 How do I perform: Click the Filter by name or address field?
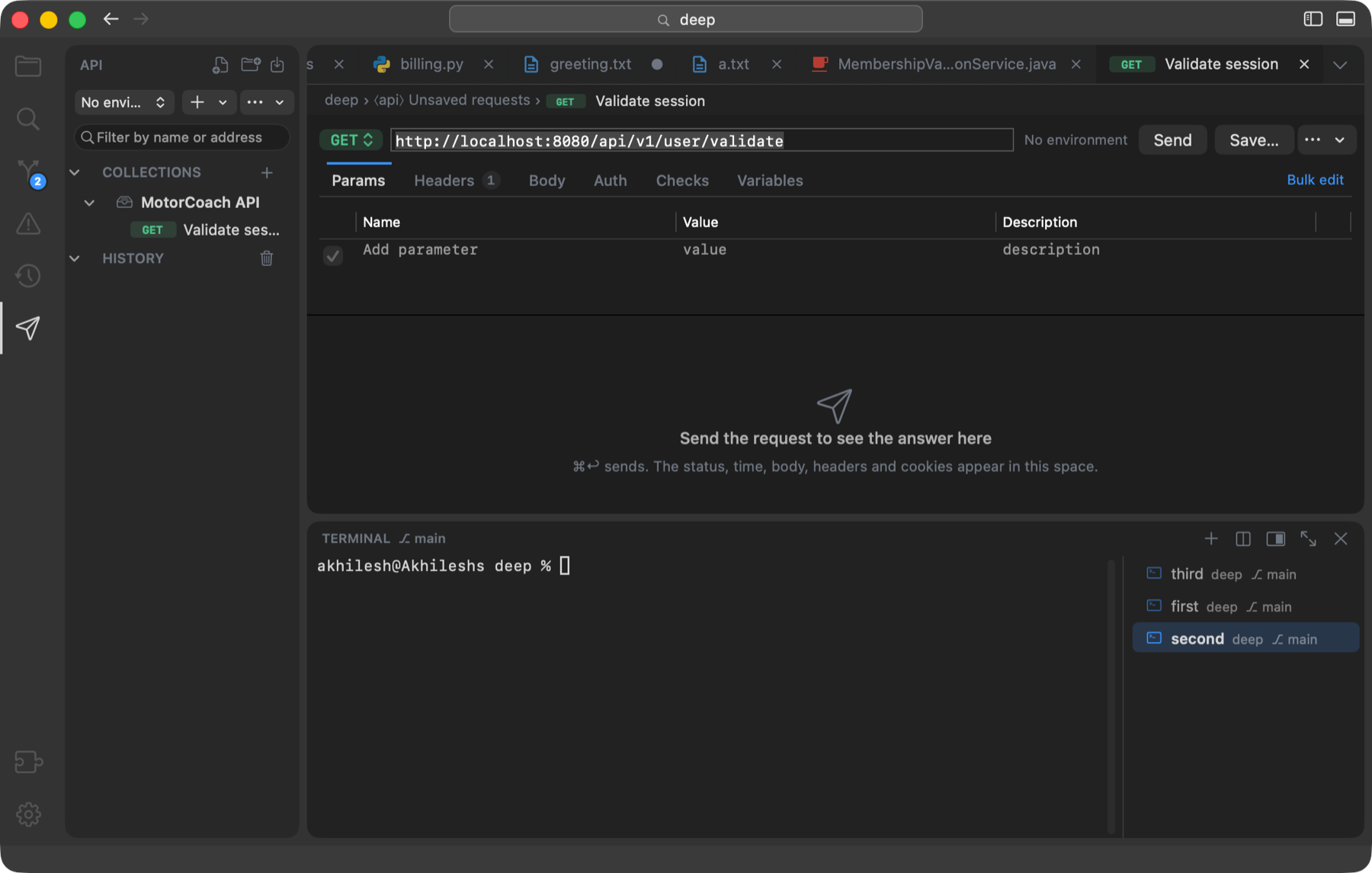[x=182, y=137]
